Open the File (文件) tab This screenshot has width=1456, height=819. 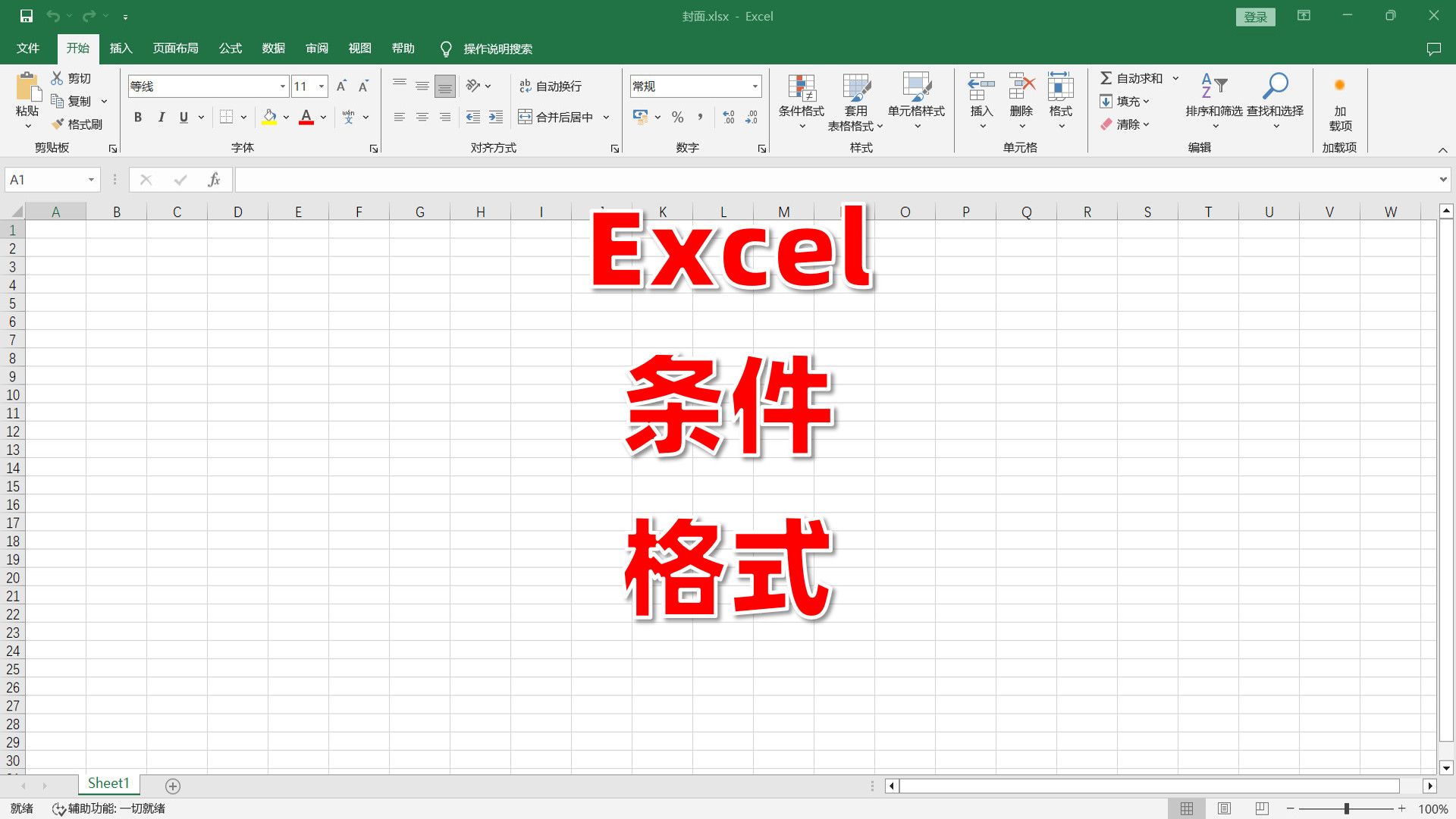click(28, 49)
